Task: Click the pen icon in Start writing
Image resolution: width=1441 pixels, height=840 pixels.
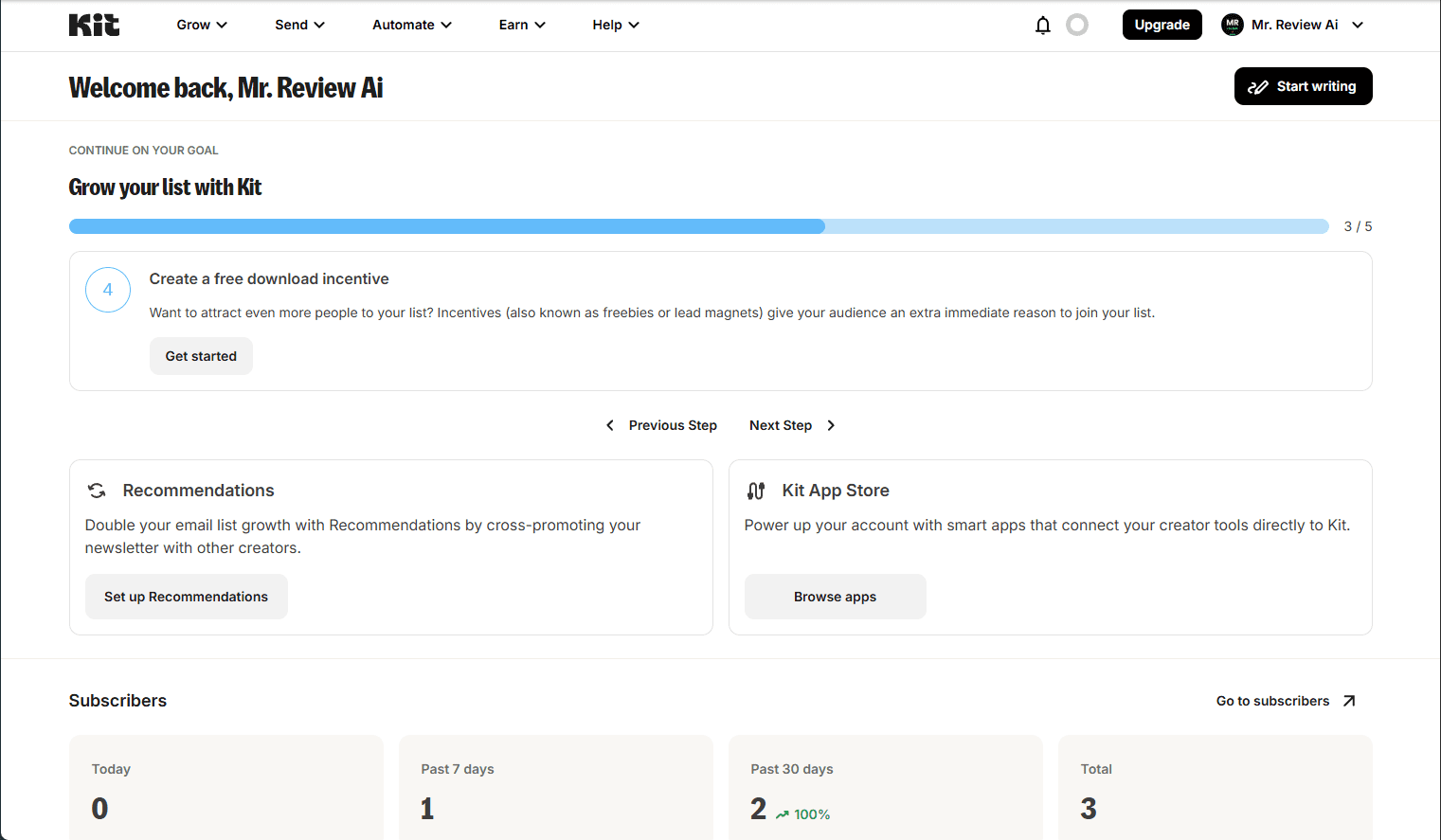Action: click(1258, 87)
